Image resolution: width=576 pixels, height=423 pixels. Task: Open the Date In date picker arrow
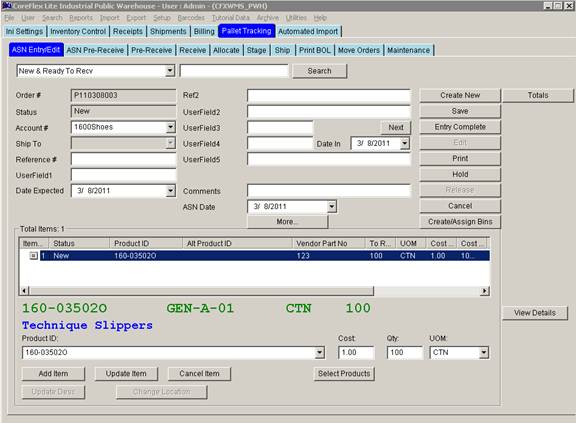(404, 143)
